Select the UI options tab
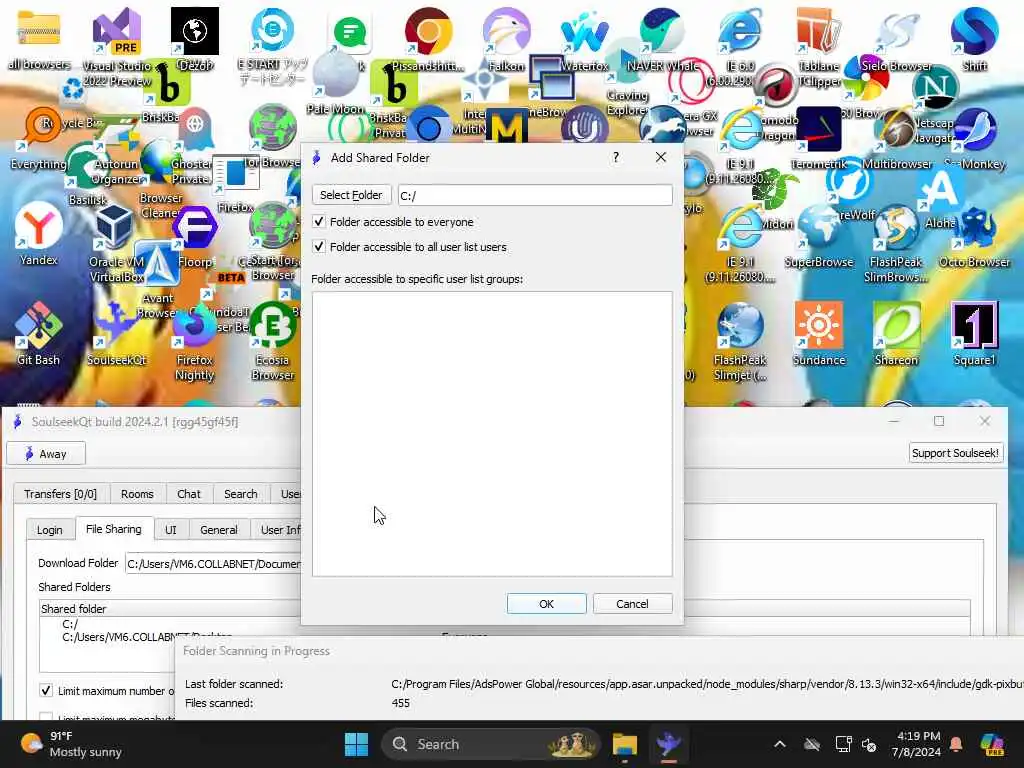Image resolution: width=1024 pixels, height=768 pixels. point(170,530)
